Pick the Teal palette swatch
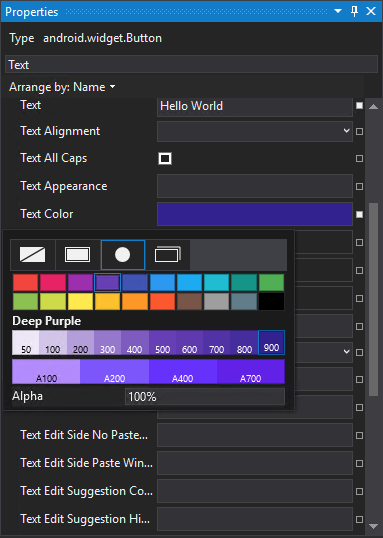383x538 pixels. coord(244,282)
